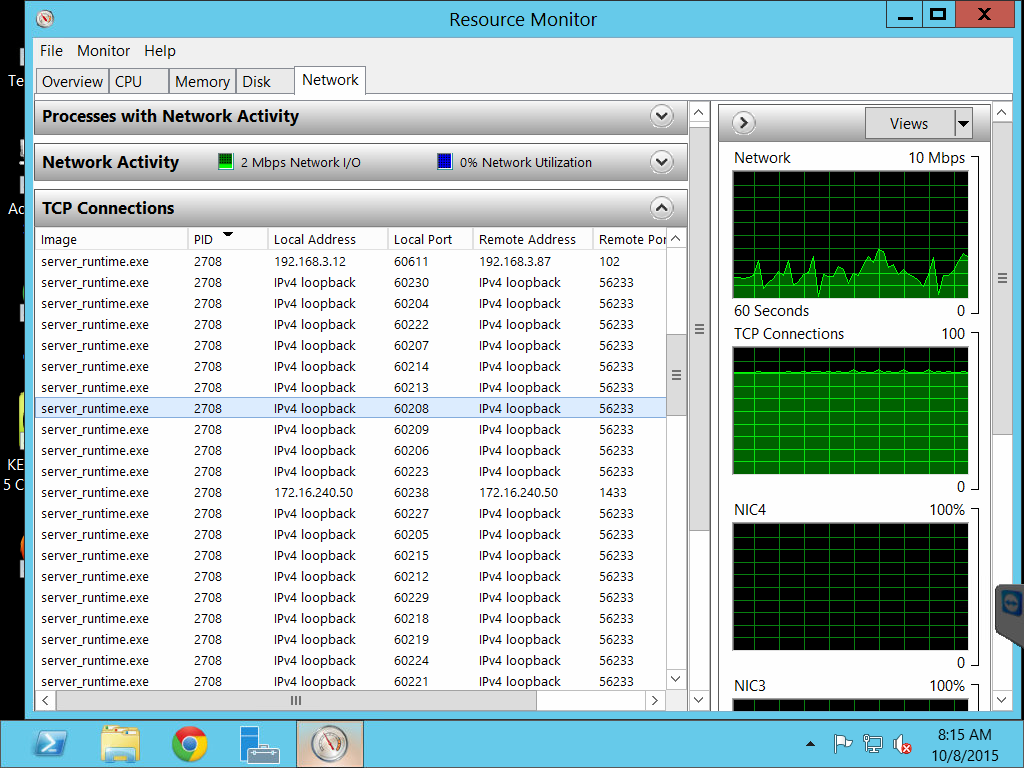Sort by the Image column header

(112, 239)
